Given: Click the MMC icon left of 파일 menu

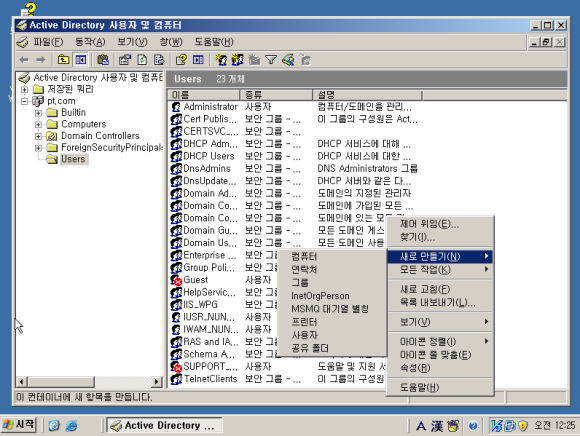Looking at the screenshot, I should [x=23, y=42].
